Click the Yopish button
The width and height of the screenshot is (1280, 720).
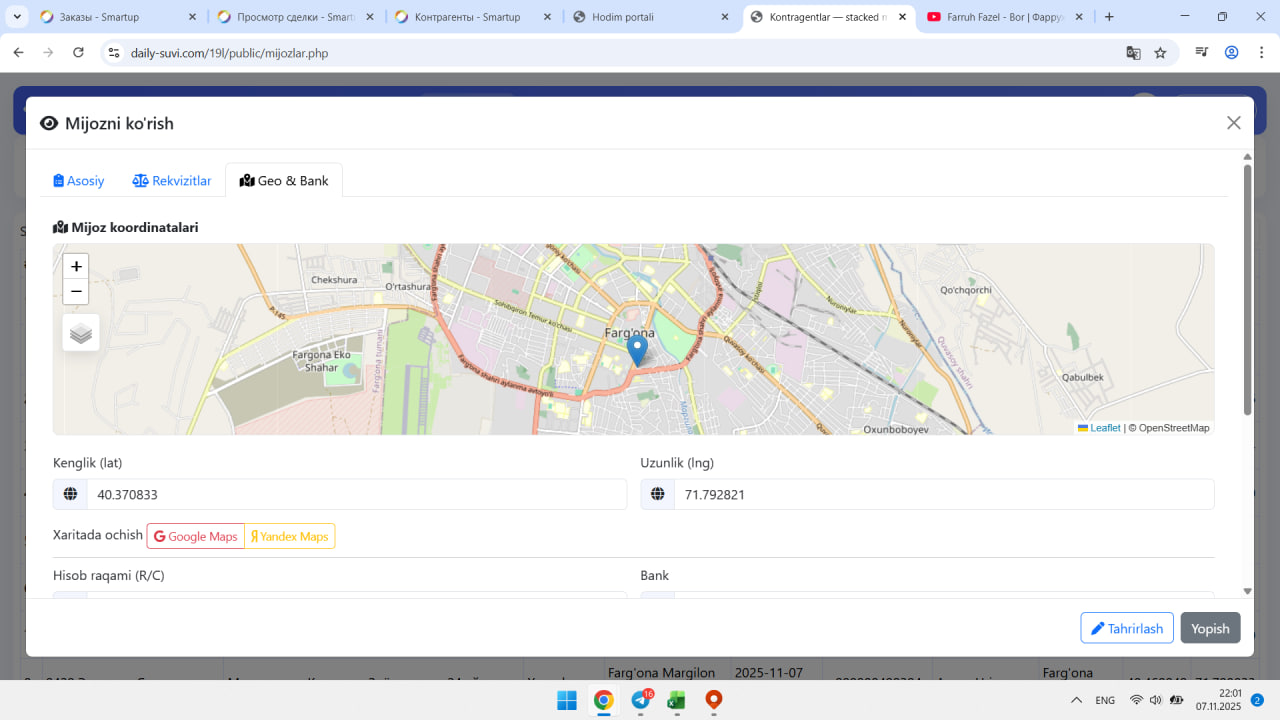(1210, 628)
